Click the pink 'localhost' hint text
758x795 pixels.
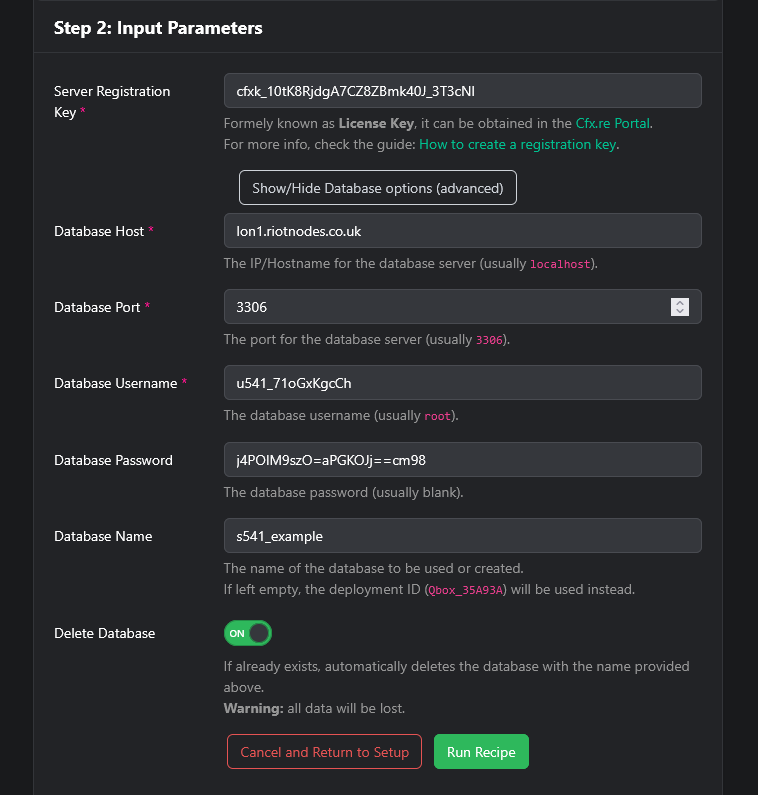pos(561,264)
